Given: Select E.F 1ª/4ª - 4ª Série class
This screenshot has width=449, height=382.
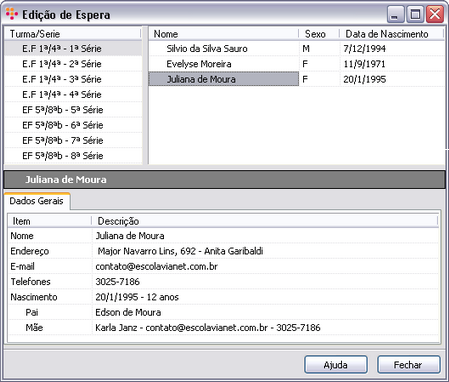Looking at the screenshot, I should (73, 95).
